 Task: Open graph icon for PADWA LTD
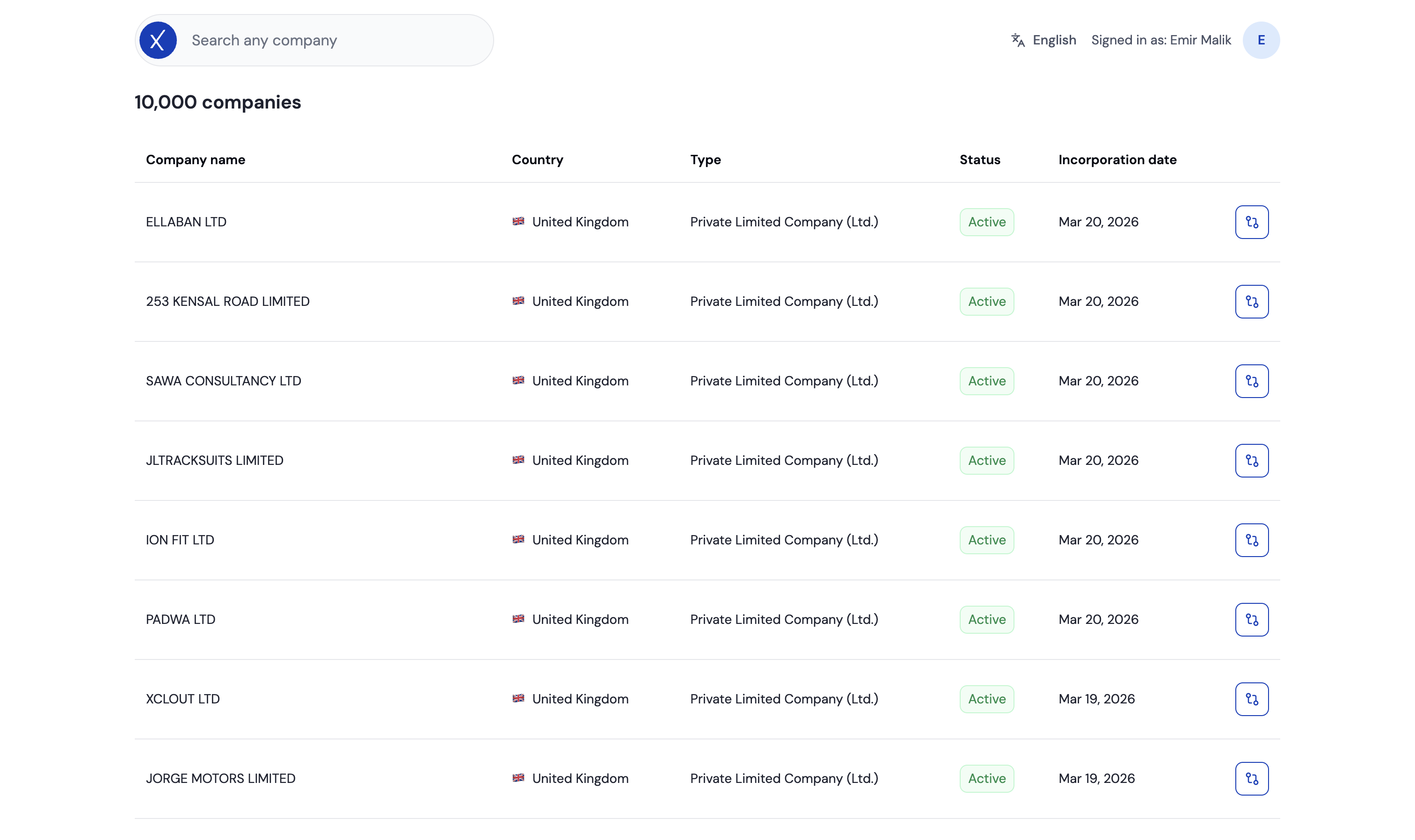[1251, 620]
